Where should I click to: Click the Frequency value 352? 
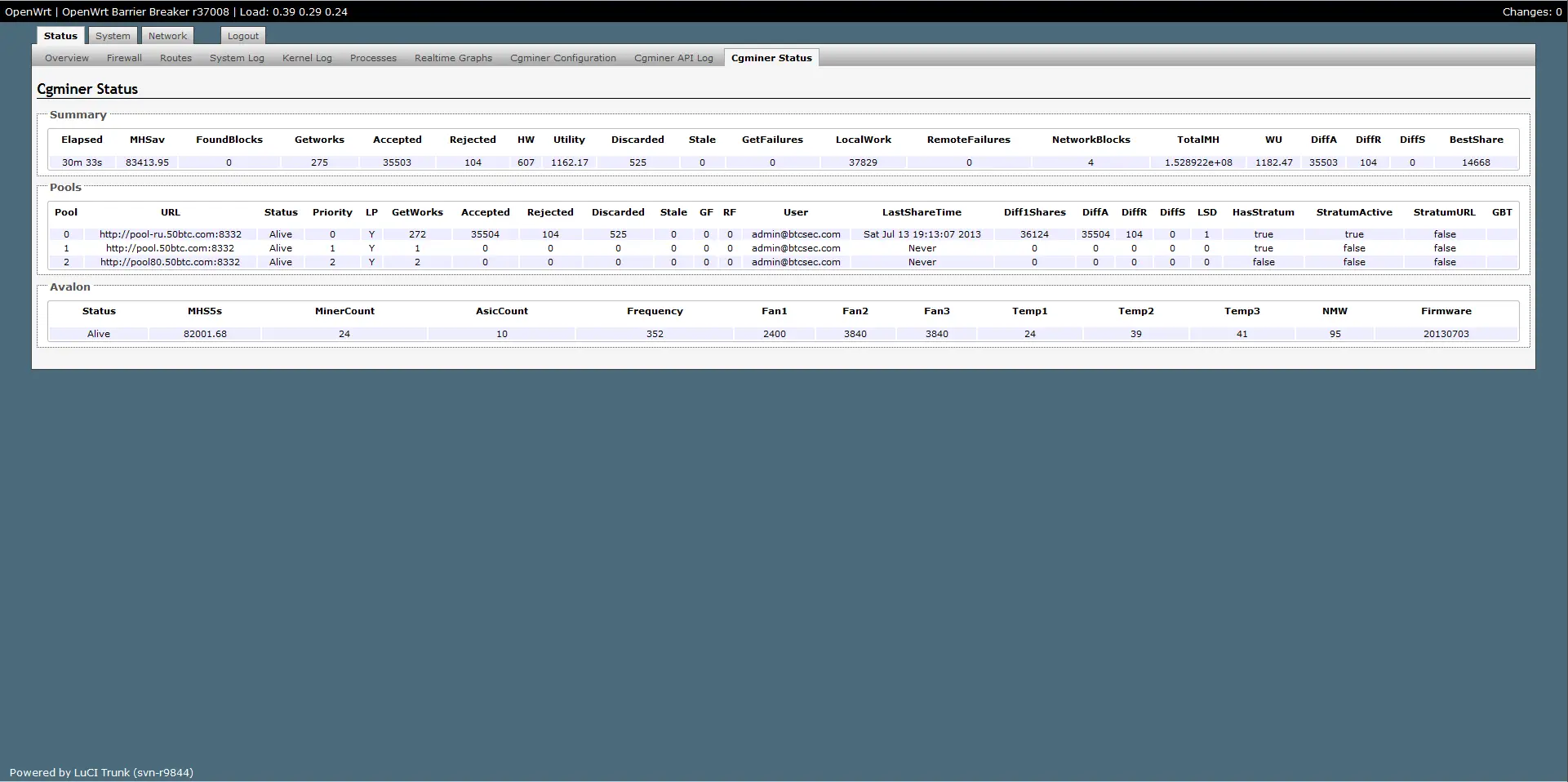[x=655, y=334]
